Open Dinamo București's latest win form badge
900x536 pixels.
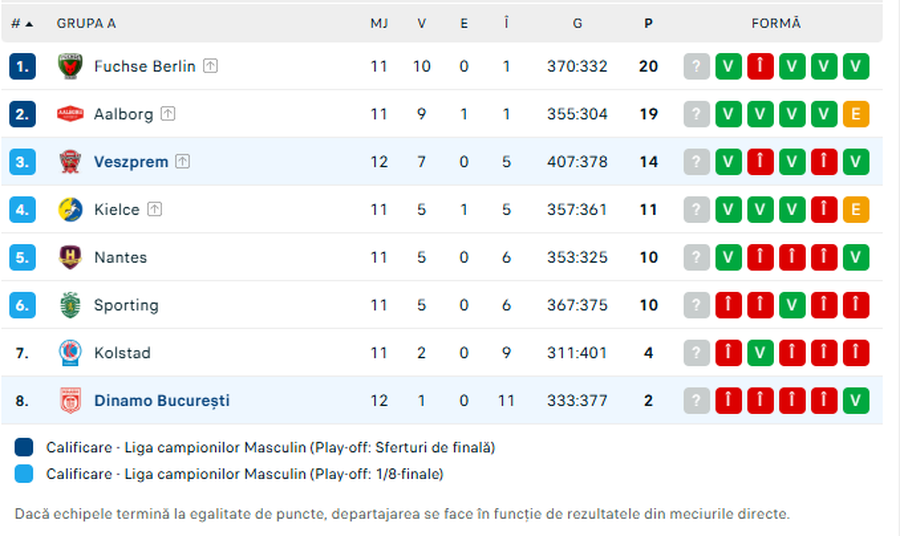[x=856, y=401]
